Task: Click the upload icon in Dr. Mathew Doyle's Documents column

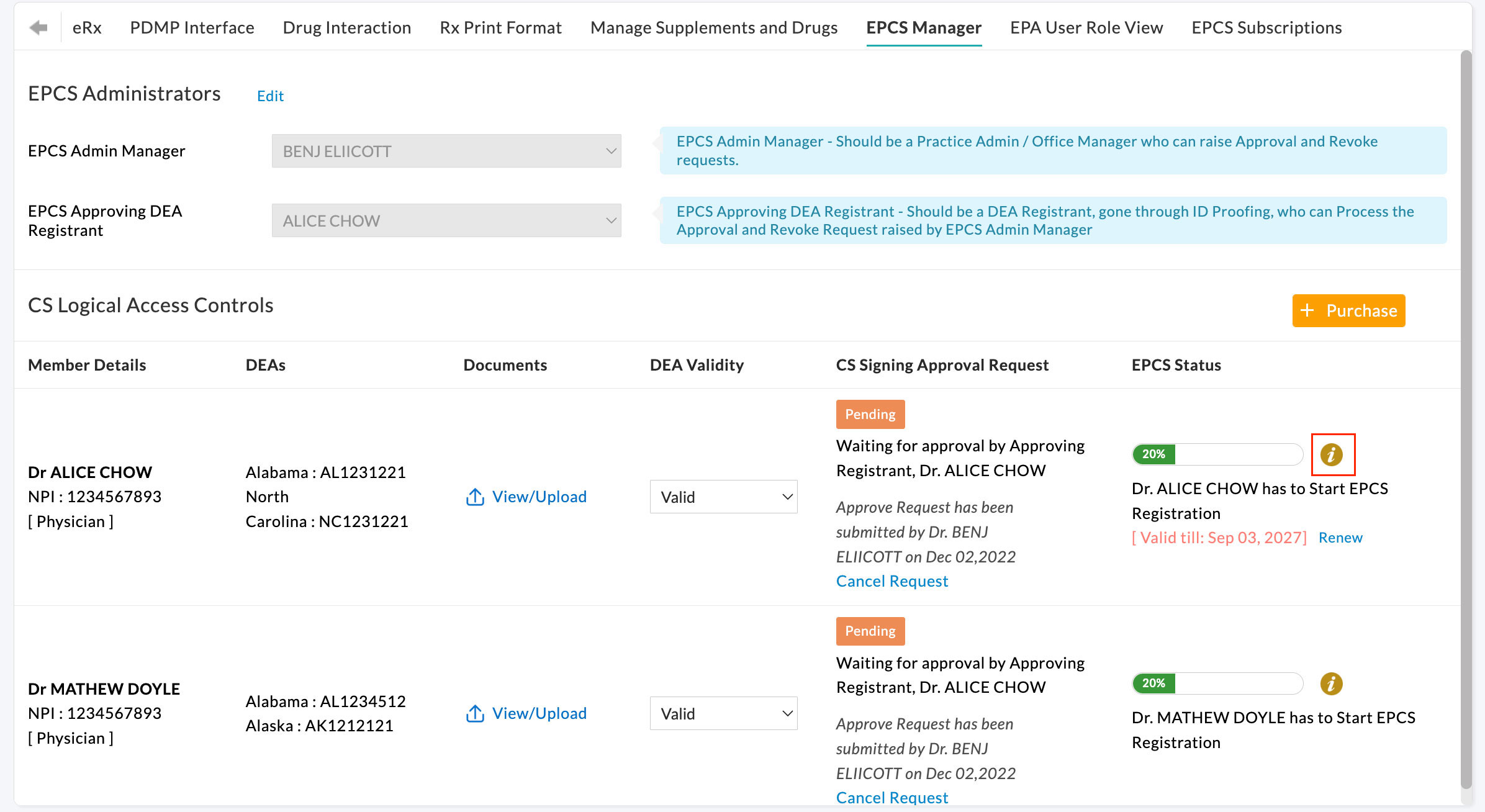Action: pos(475,713)
